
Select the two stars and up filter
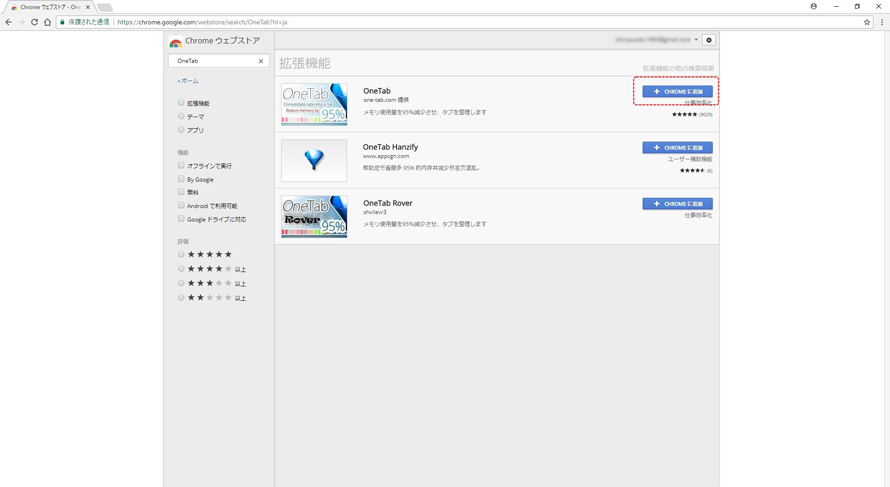[181, 297]
